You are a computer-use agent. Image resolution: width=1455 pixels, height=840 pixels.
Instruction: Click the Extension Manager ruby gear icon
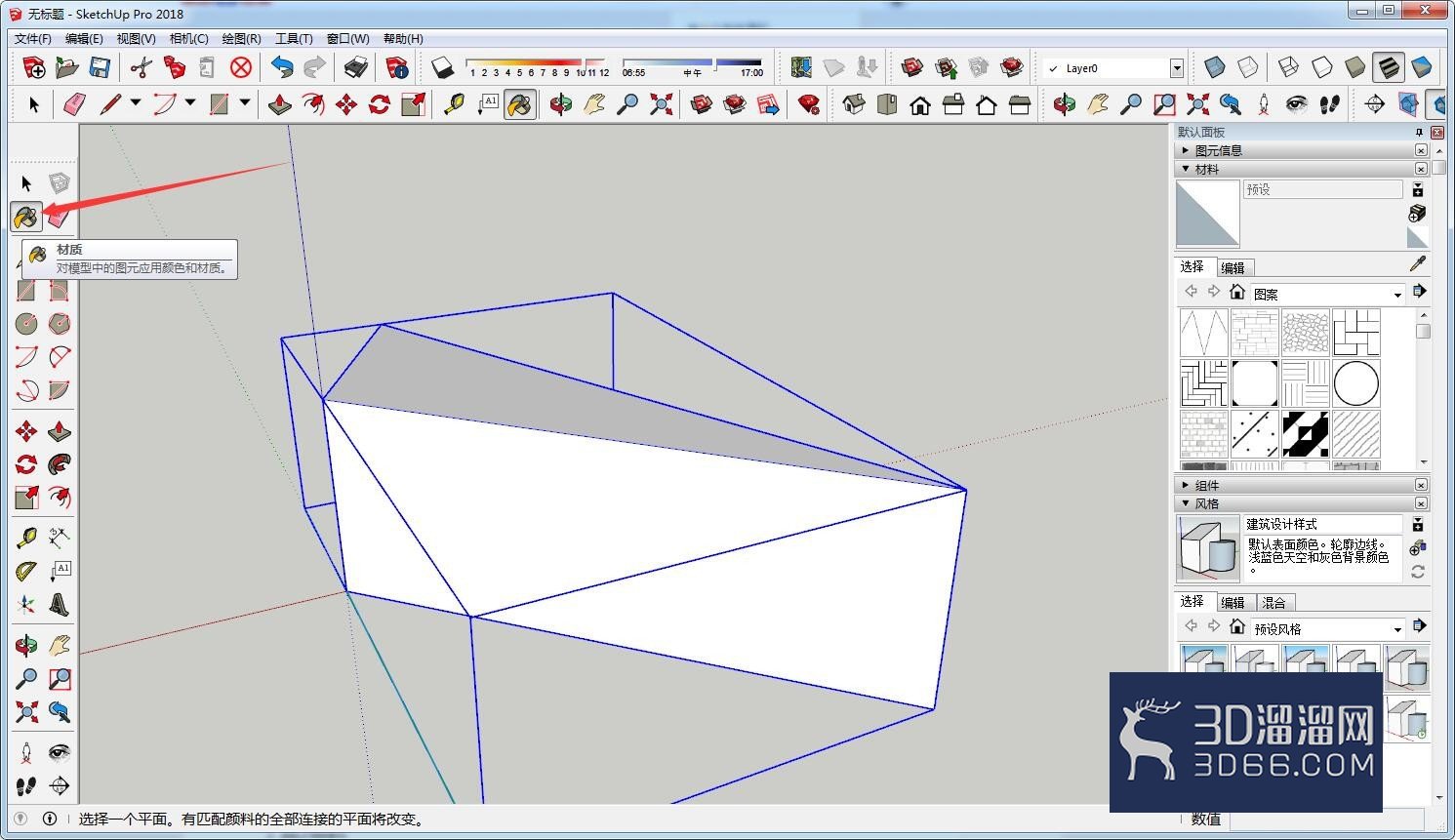pyautogui.click(x=809, y=104)
